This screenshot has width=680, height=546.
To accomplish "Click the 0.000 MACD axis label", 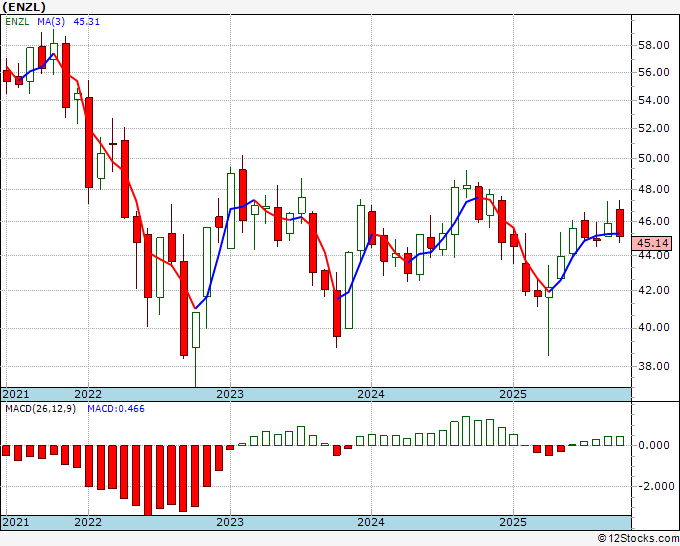I will 654,445.
